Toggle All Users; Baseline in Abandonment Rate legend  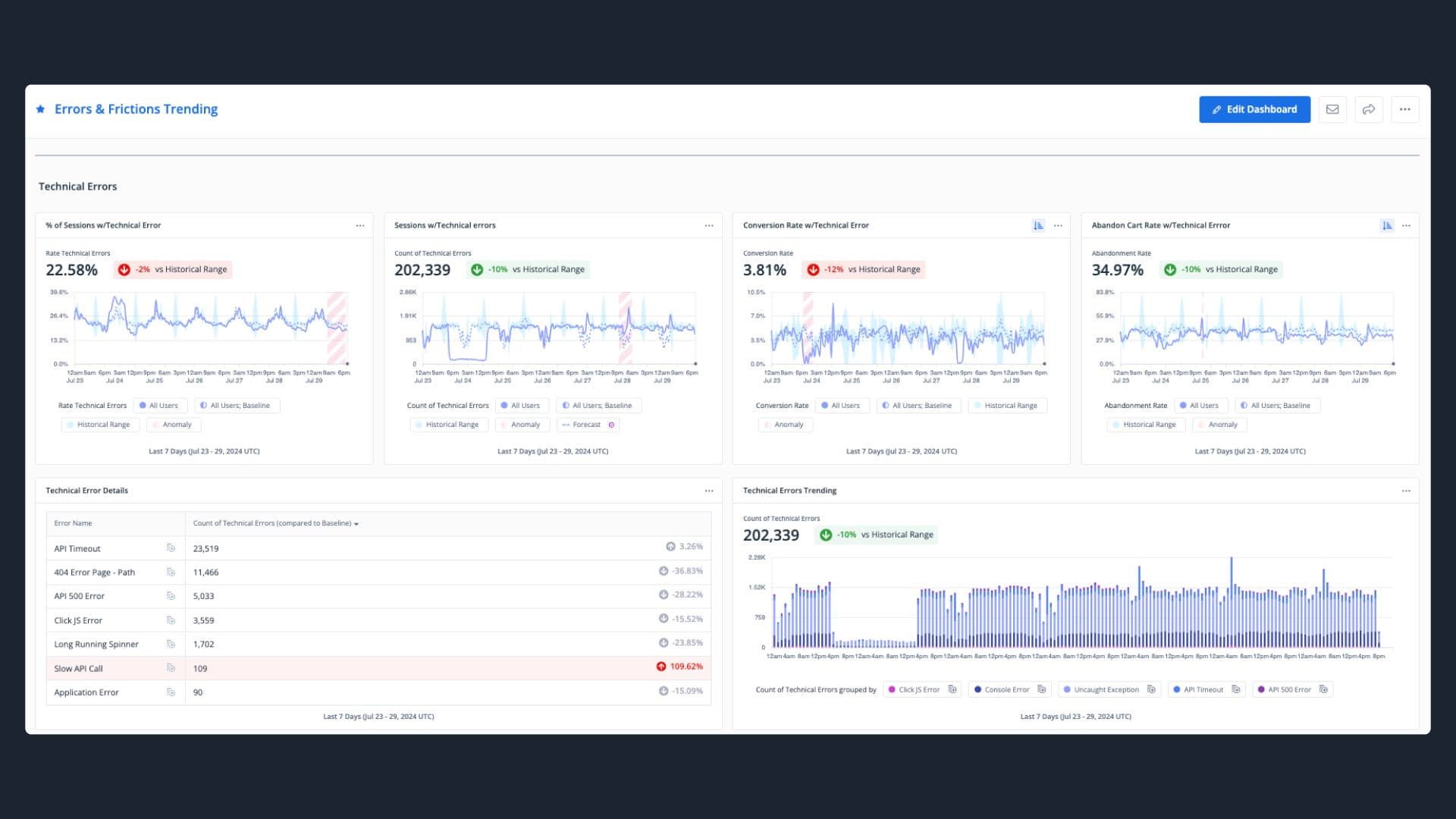point(1277,406)
